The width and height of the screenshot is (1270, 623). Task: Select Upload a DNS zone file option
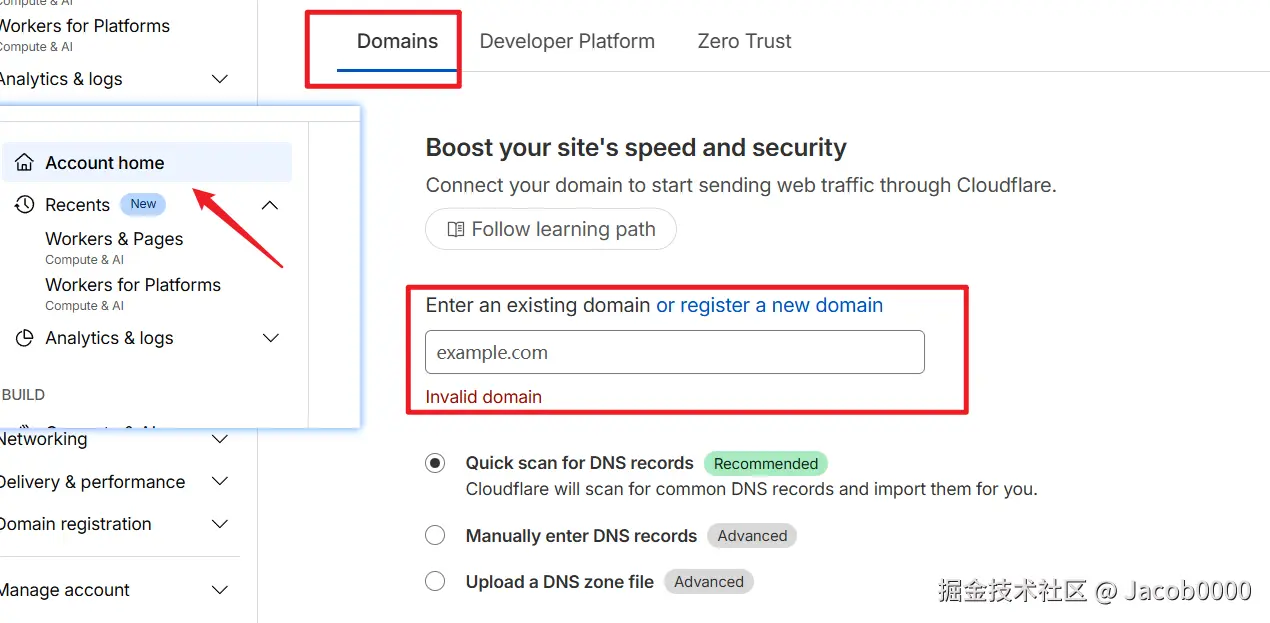point(435,581)
